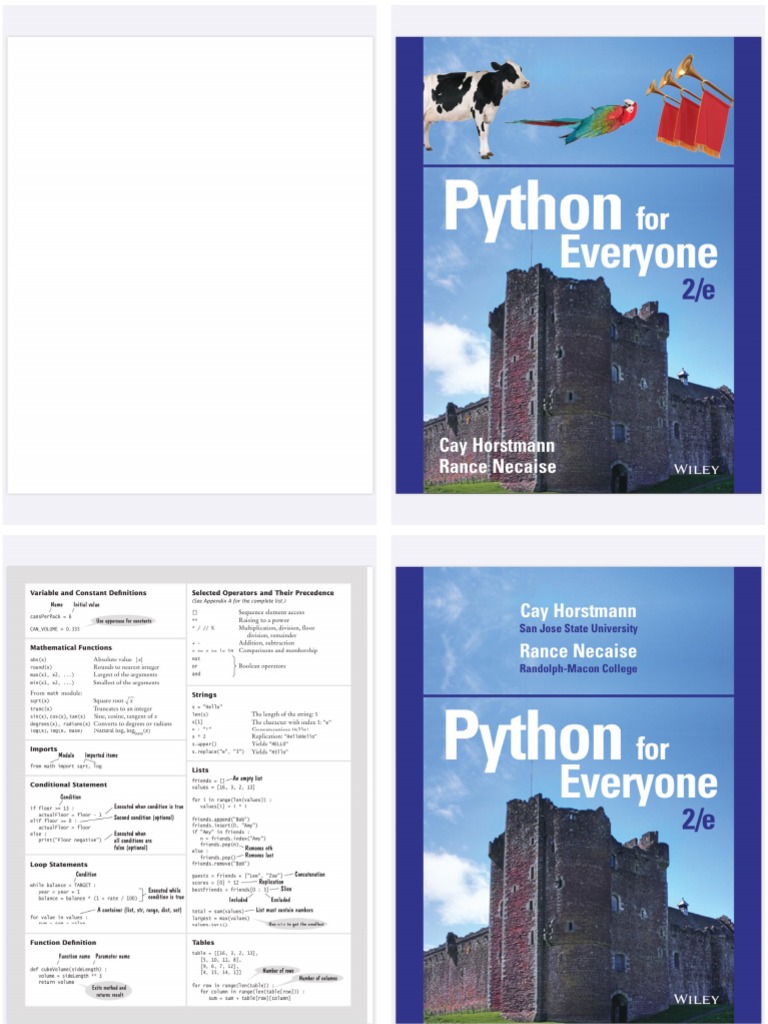Click the "Tables" heading
Screen dimensions: 768x1024
203,942
